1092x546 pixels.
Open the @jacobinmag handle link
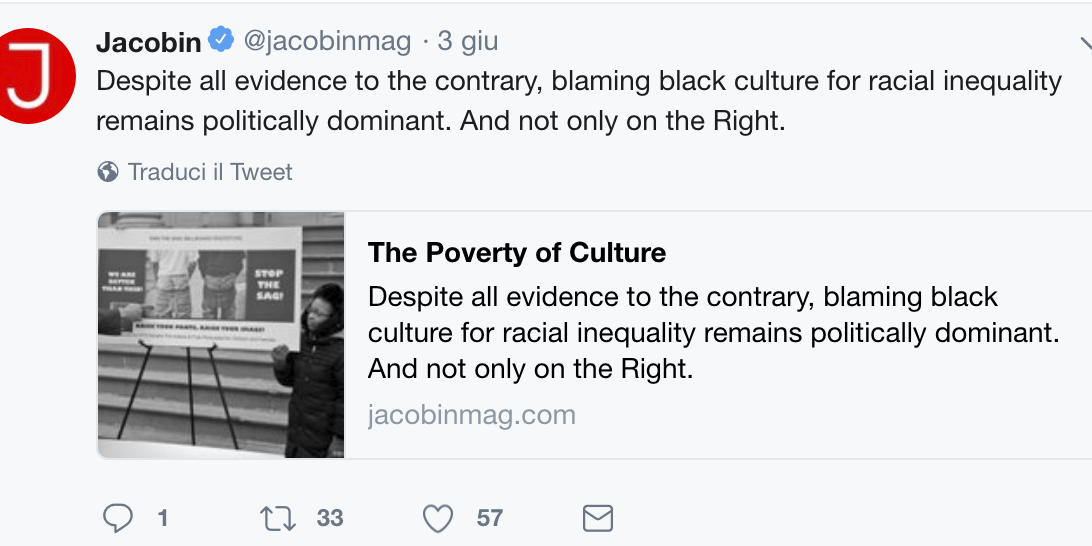[x=328, y=42]
